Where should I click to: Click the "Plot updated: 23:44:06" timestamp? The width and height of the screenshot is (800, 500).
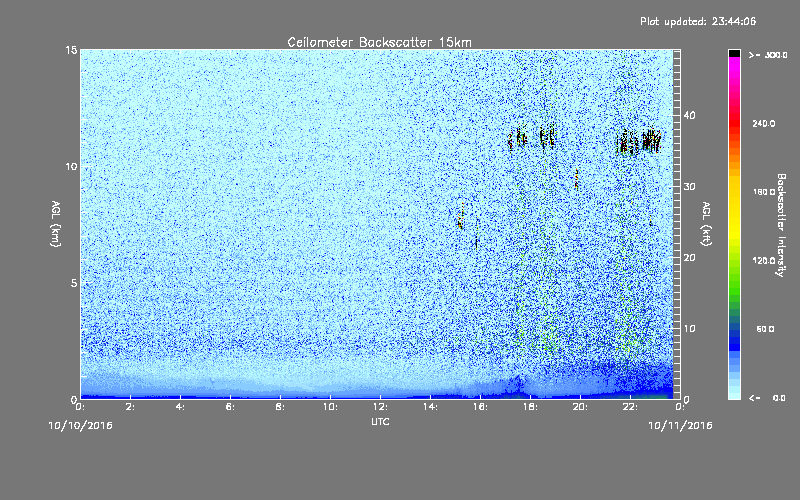tap(698, 21)
